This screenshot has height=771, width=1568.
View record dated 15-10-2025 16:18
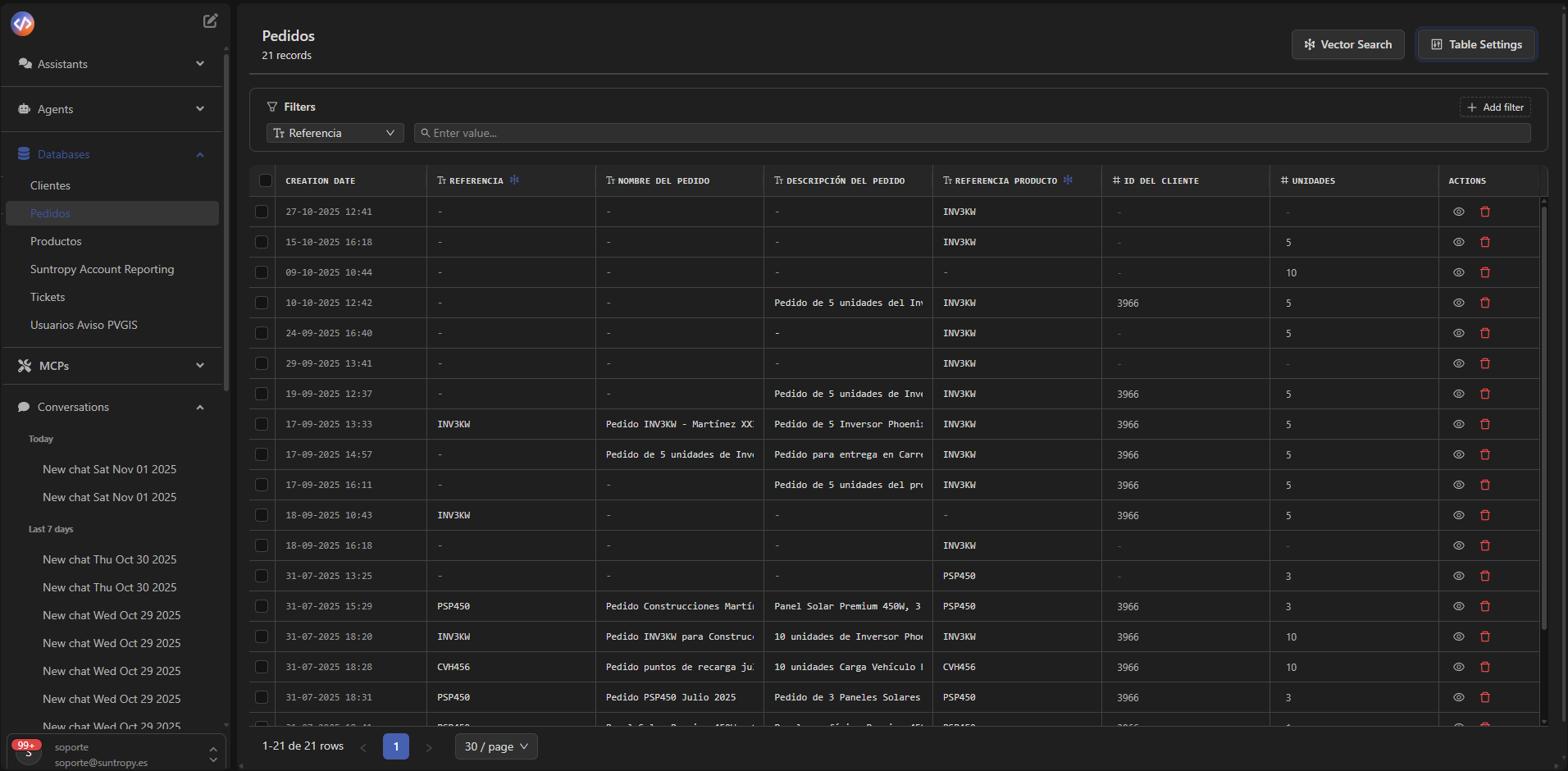(x=1459, y=242)
